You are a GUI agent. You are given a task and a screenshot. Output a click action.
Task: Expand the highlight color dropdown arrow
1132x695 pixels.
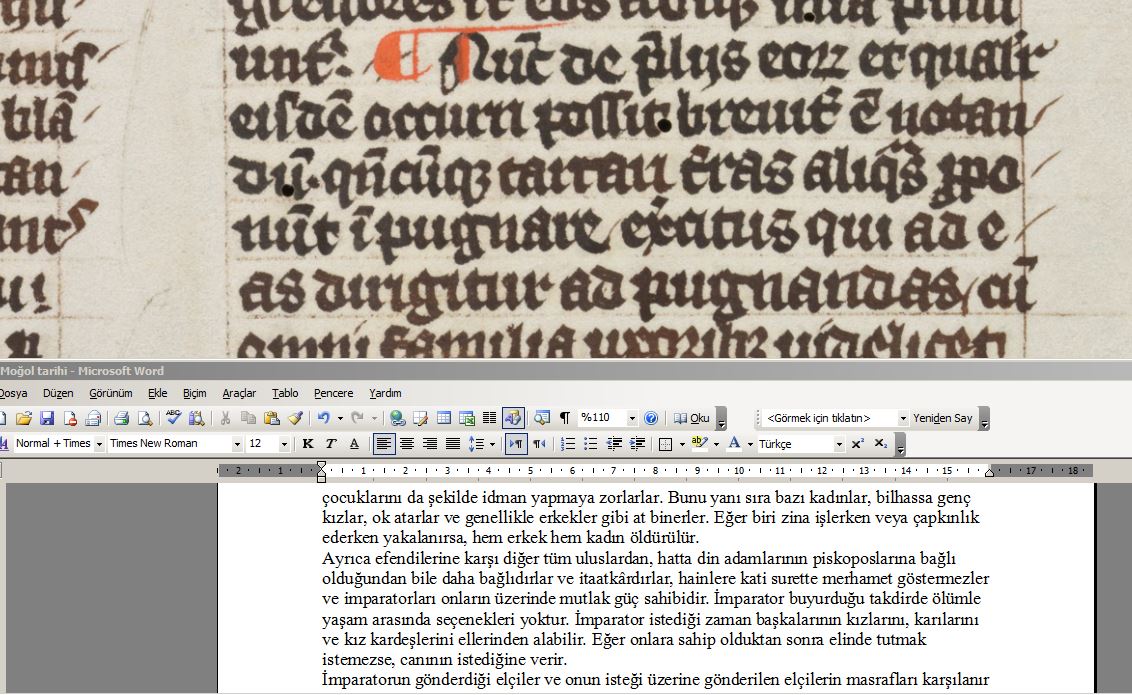pos(716,445)
